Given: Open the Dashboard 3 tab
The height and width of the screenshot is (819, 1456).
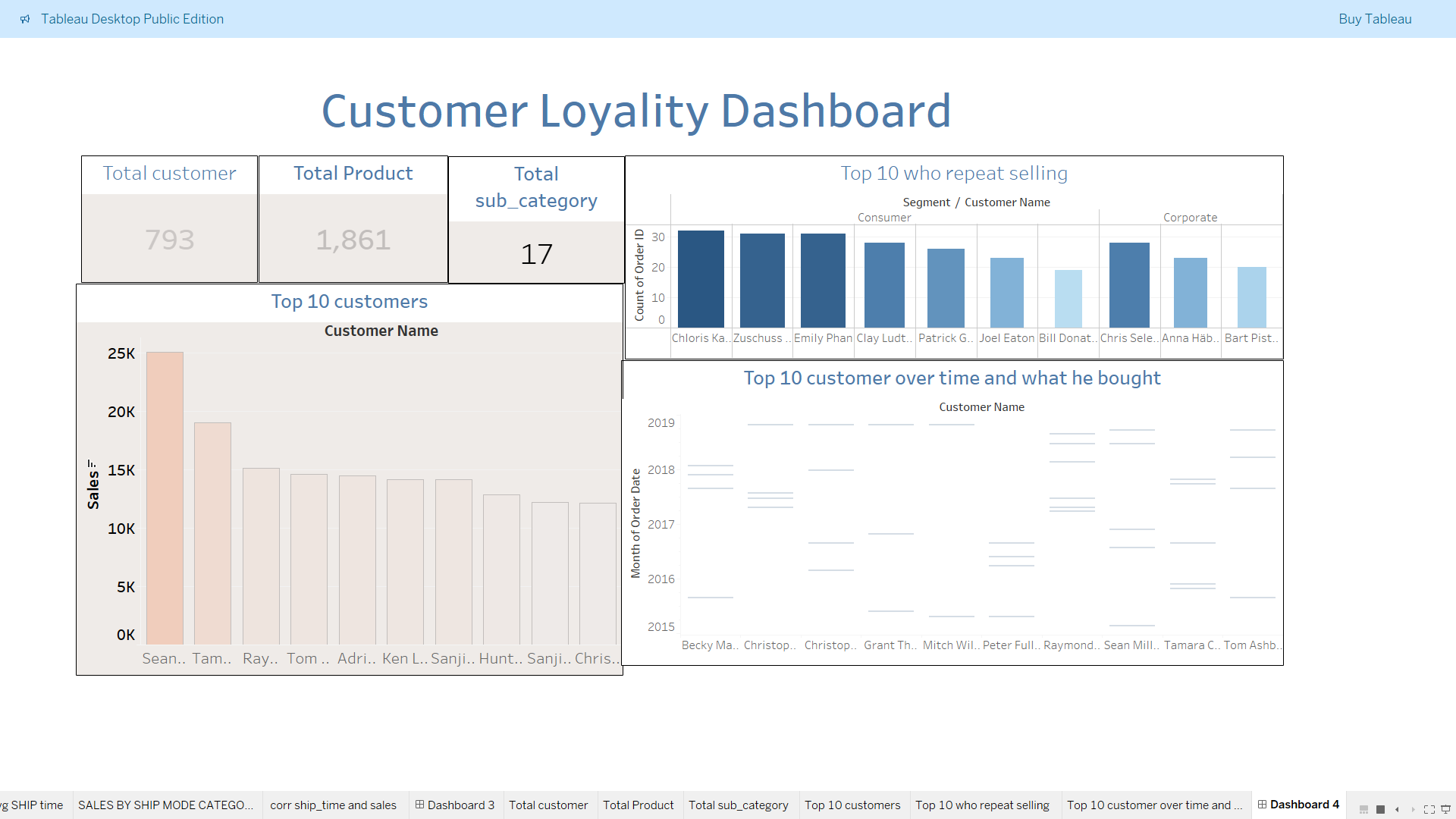Looking at the screenshot, I should click(x=455, y=805).
